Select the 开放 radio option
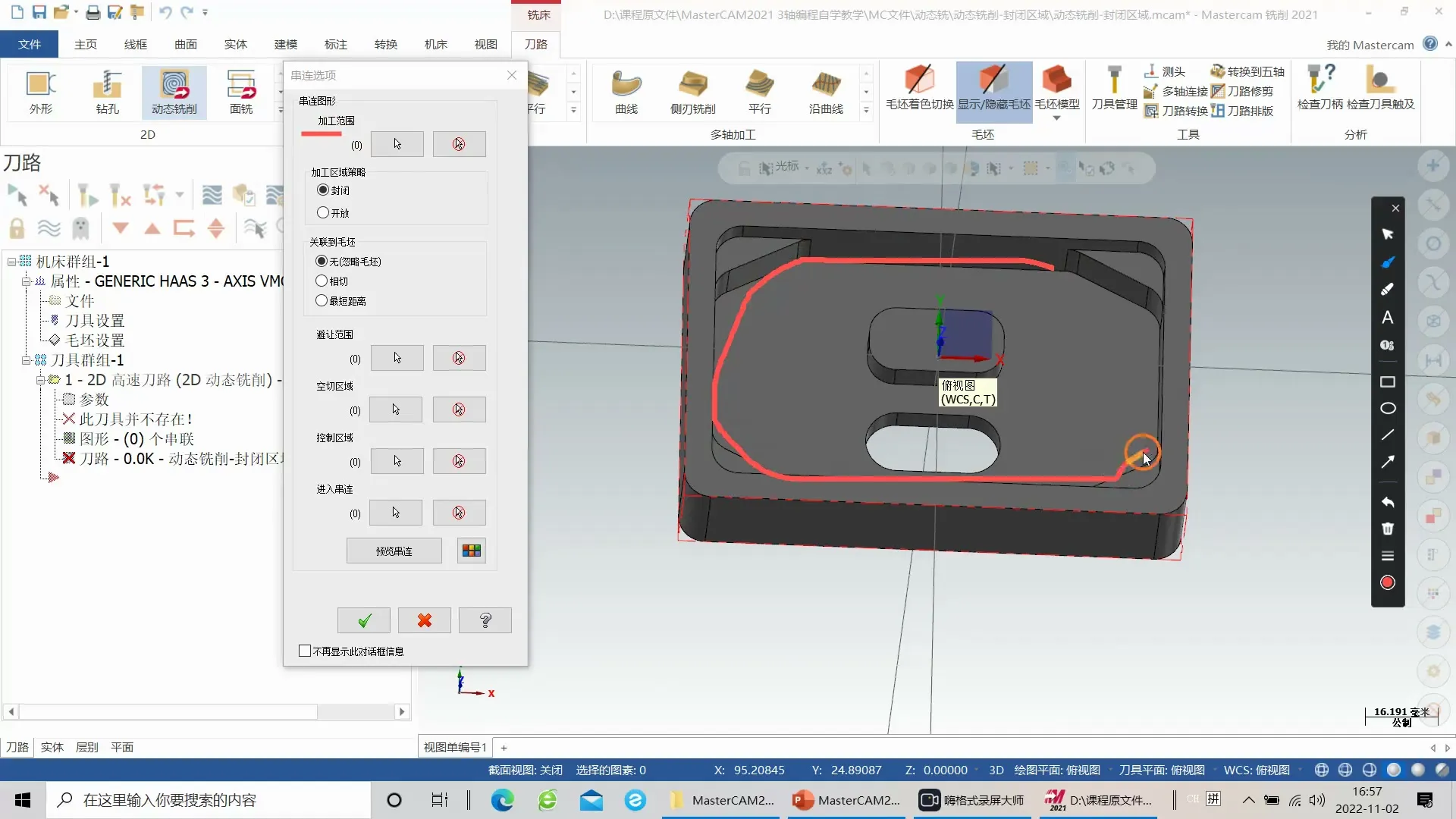This screenshot has height=819, width=1456. pos(324,213)
